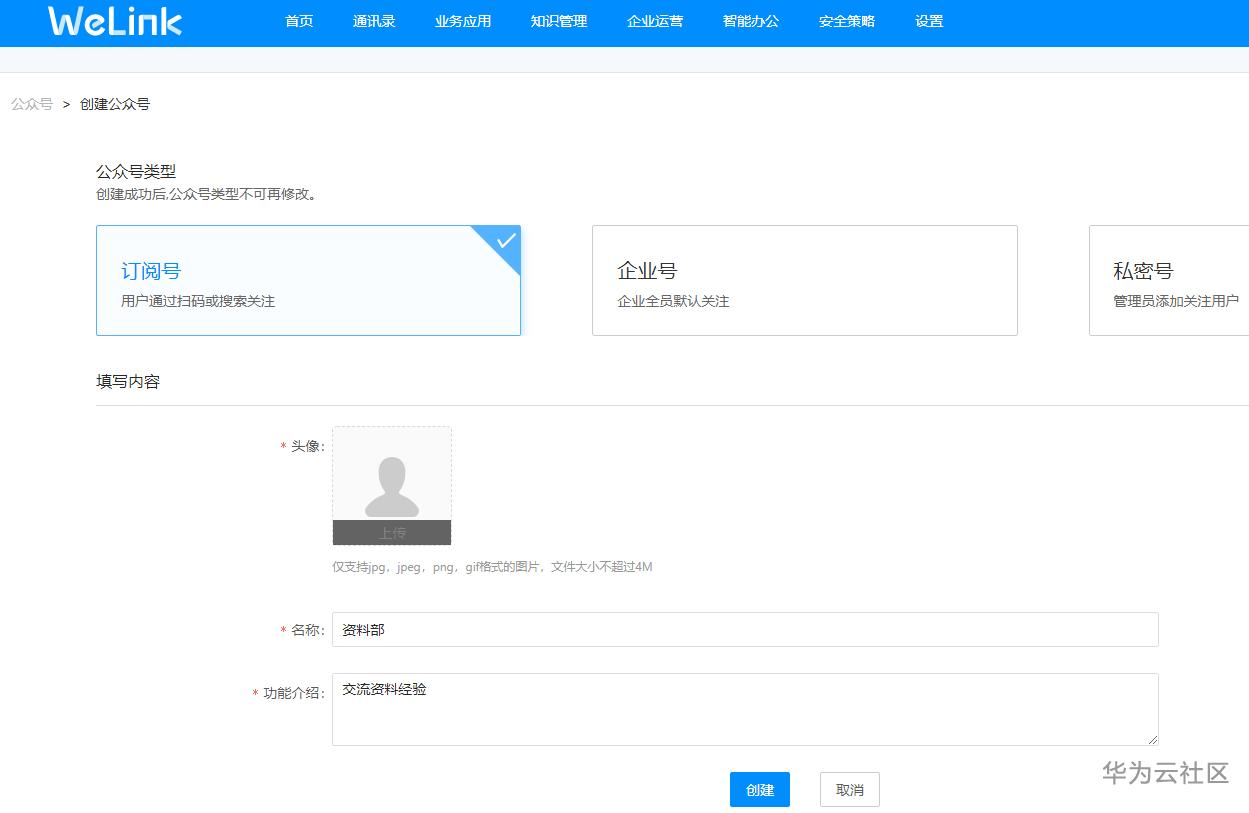Click the WeLink logo
1249x813 pixels.
coord(115,21)
